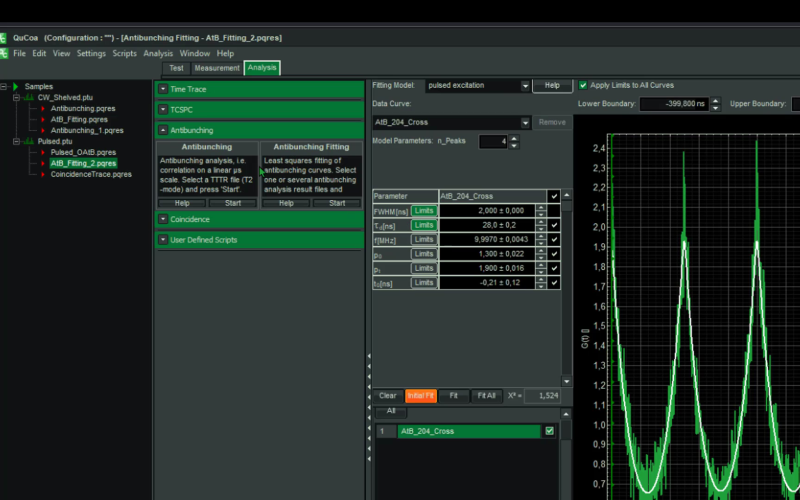Click the green Samples play icon

pyautogui.click(x=15, y=87)
